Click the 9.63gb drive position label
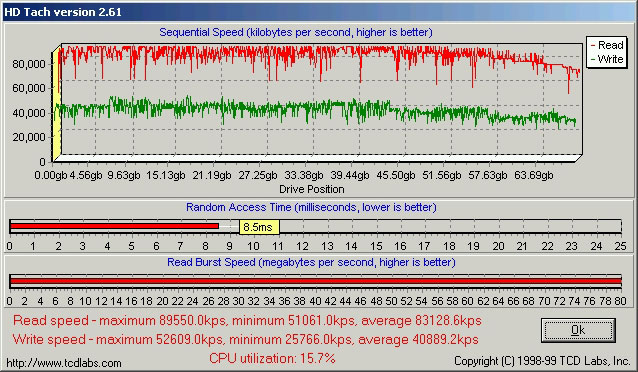The image size is (638, 372). pyautogui.click(x=124, y=175)
